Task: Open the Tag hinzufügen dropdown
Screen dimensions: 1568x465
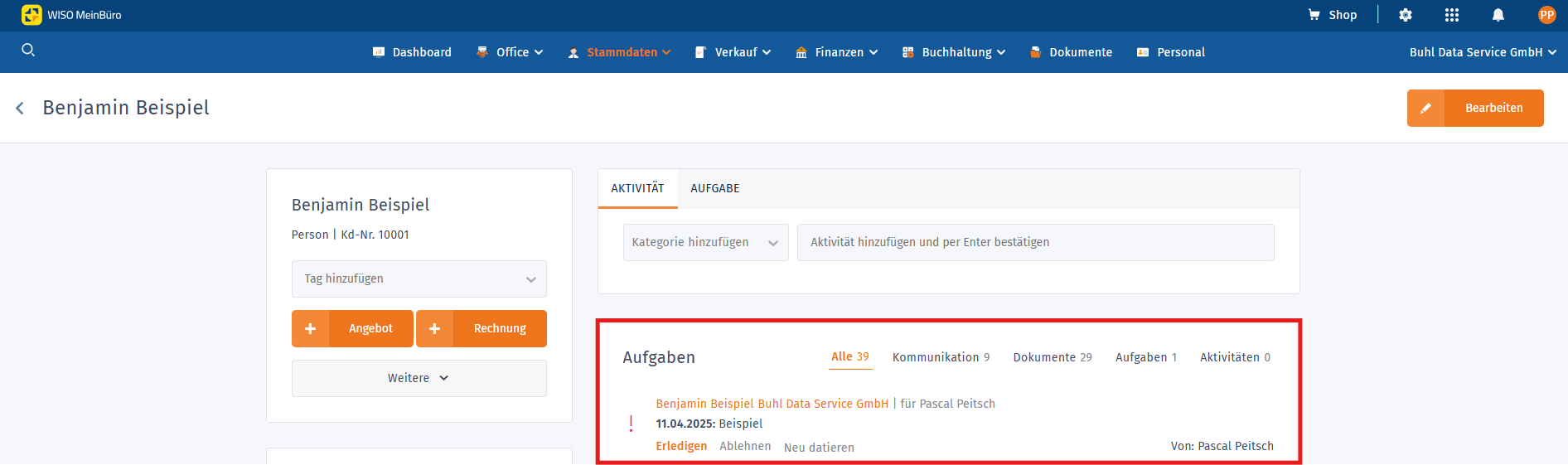Action: 419,279
